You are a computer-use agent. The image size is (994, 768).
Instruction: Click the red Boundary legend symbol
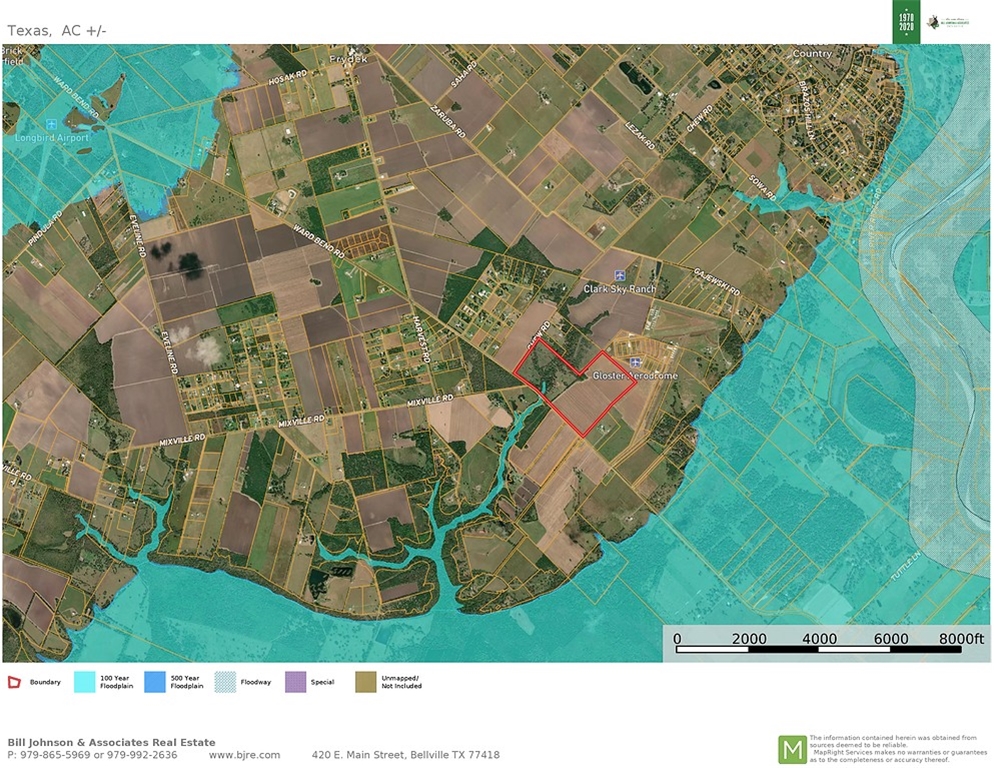click(x=14, y=683)
